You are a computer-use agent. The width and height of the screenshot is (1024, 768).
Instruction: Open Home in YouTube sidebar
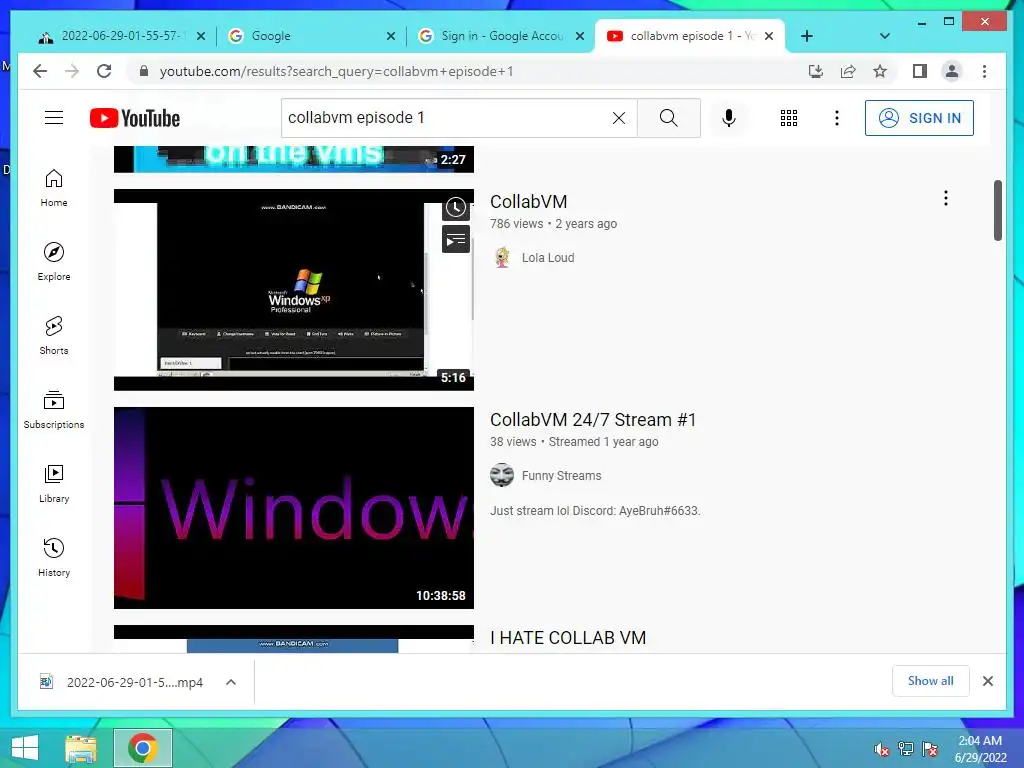pyautogui.click(x=54, y=188)
